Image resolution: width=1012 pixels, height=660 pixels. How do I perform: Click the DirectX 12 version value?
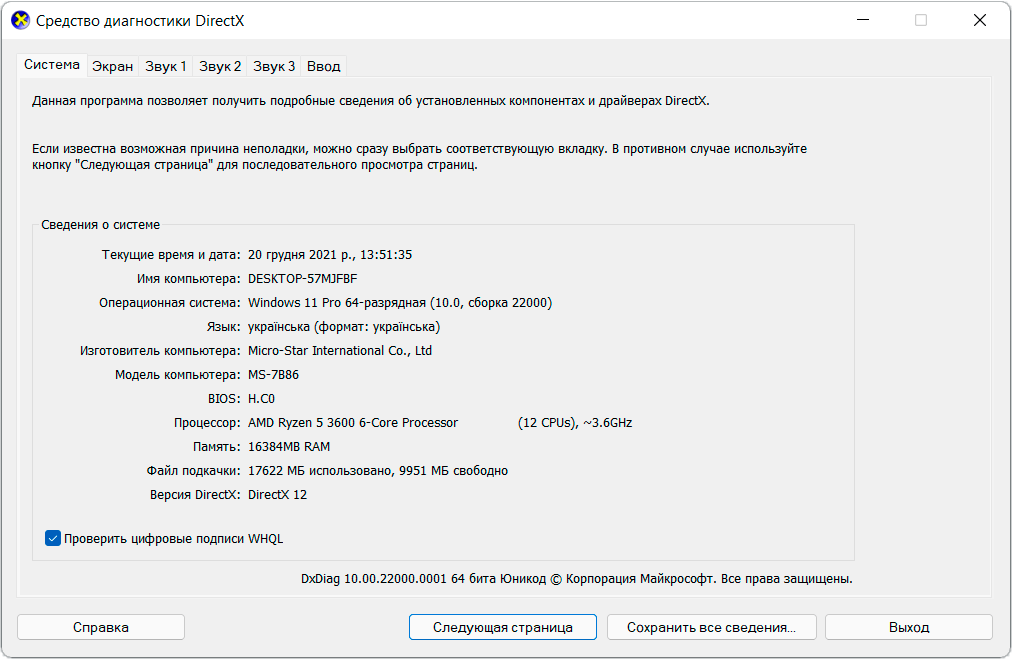pos(277,495)
